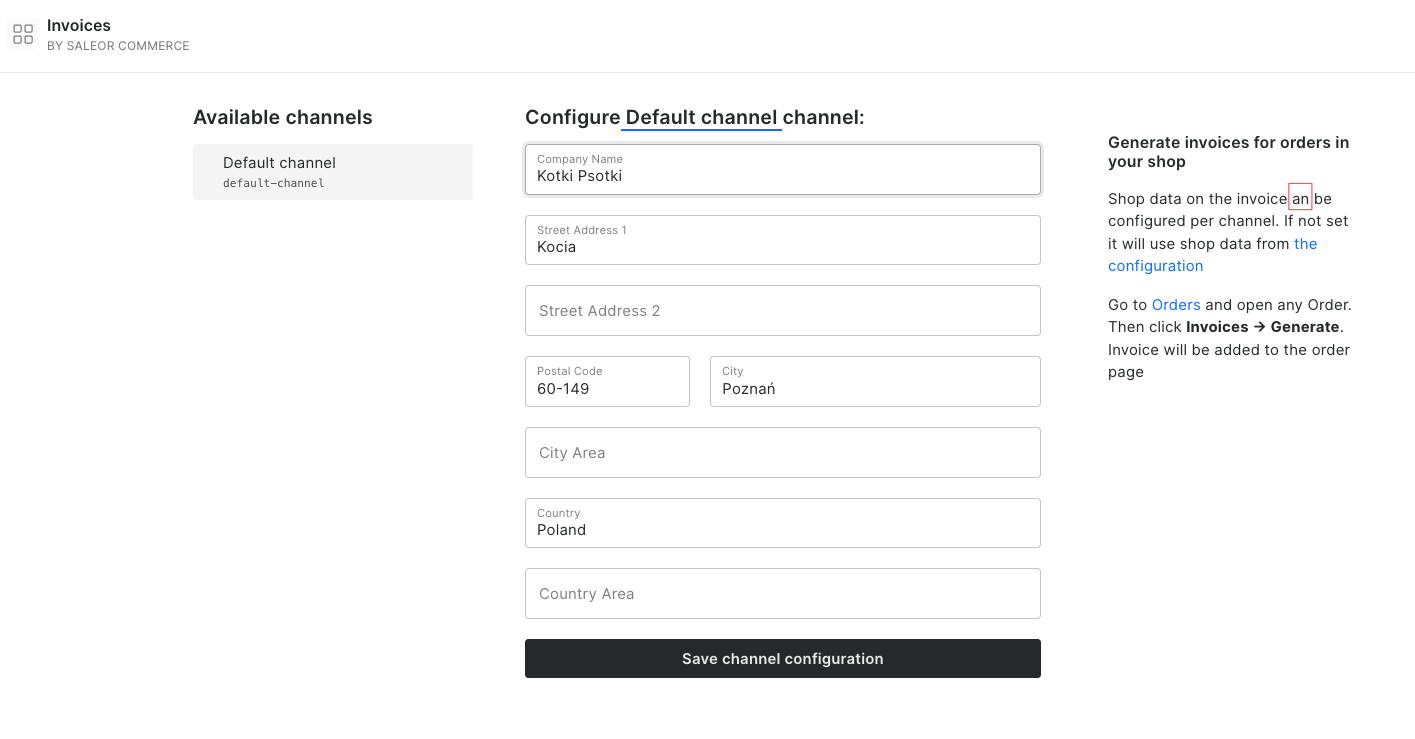Open the underlined Default channel link
Image resolution: width=1415 pixels, height=739 pixels.
click(700, 117)
